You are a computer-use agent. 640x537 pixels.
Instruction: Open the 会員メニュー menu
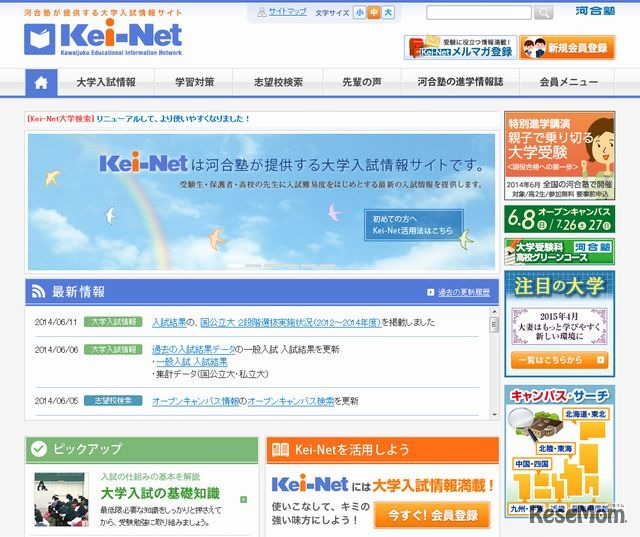tap(569, 83)
